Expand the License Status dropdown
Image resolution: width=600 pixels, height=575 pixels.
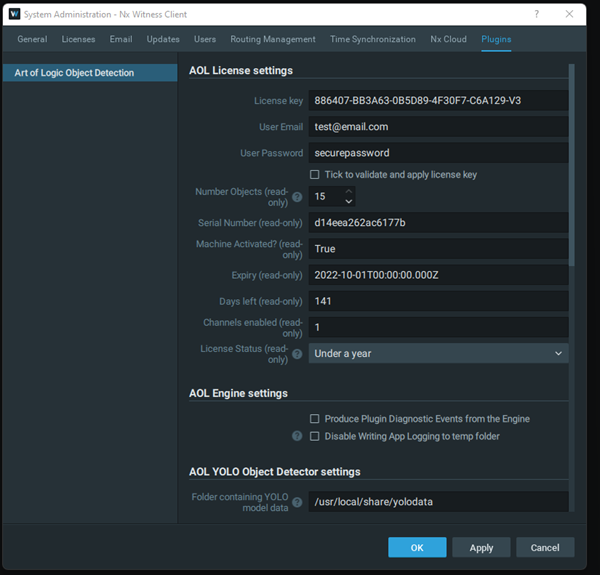(x=438, y=353)
